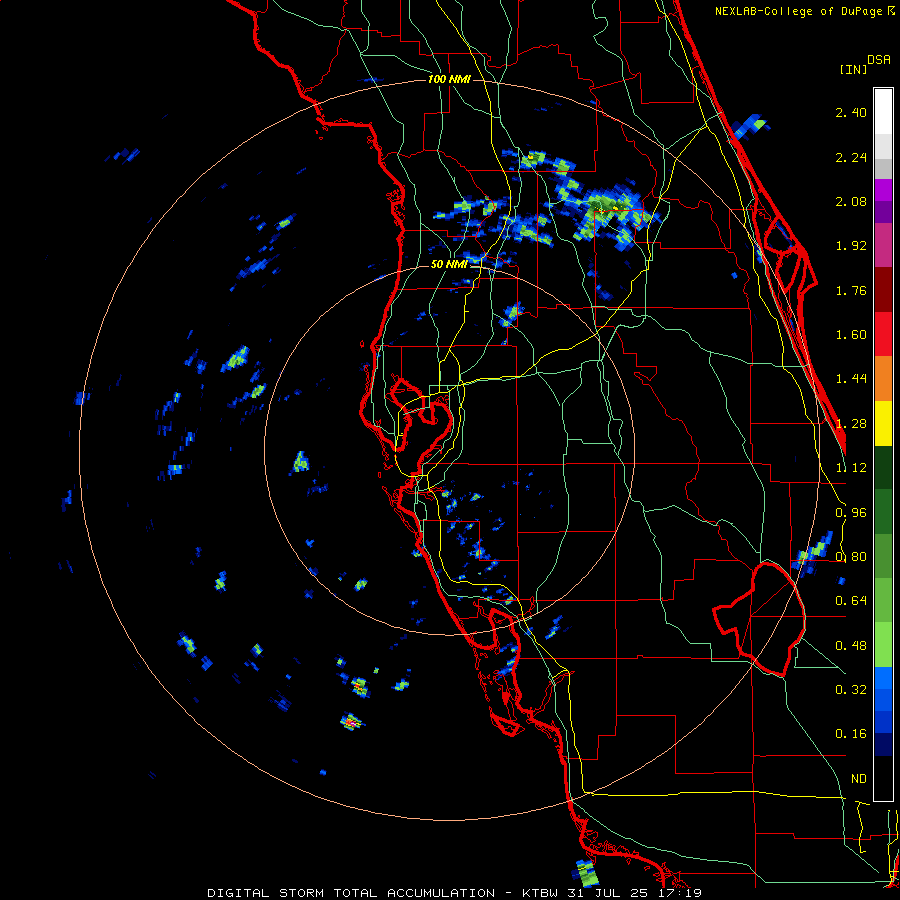Click the [IN] units label

click(853, 69)
